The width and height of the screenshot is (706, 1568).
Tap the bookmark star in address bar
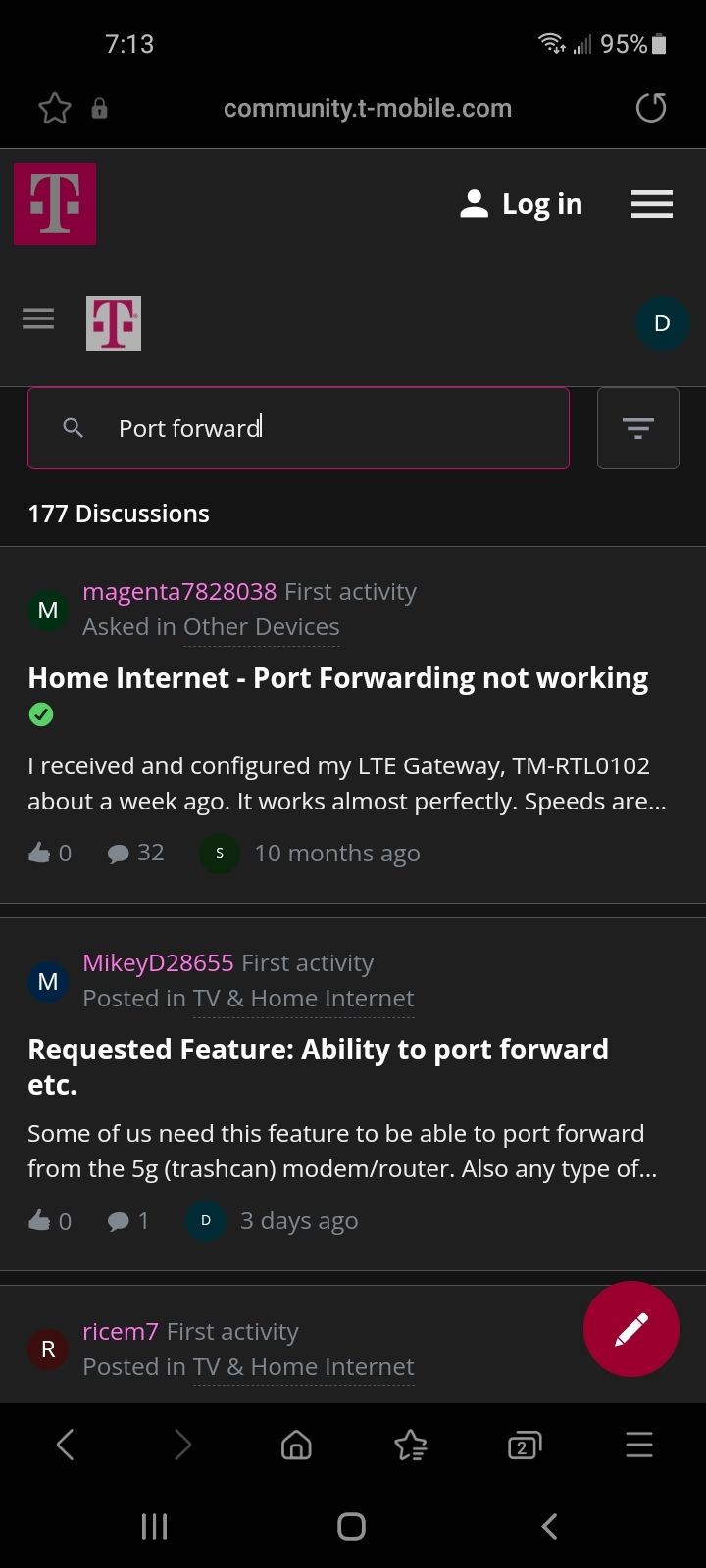click(55, 108)
